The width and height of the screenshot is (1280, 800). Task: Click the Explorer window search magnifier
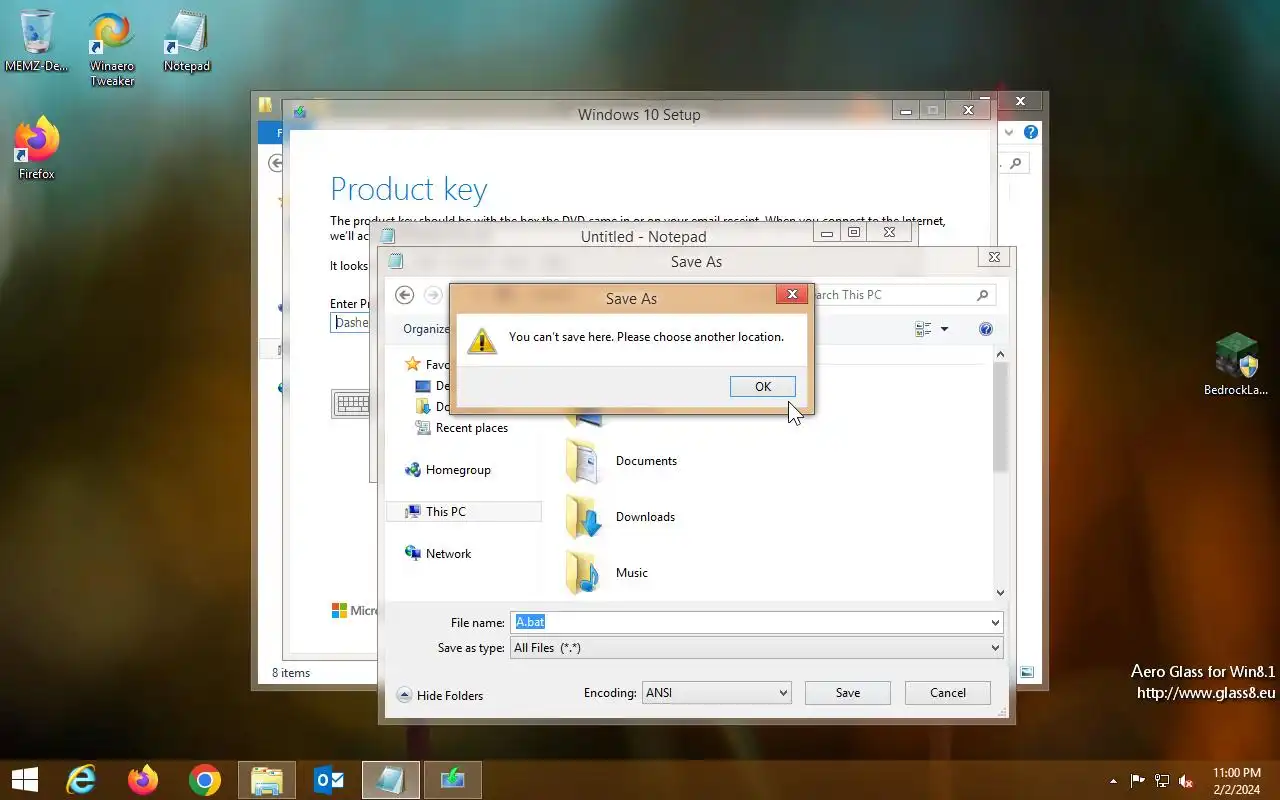click(x=1016, y=163)
